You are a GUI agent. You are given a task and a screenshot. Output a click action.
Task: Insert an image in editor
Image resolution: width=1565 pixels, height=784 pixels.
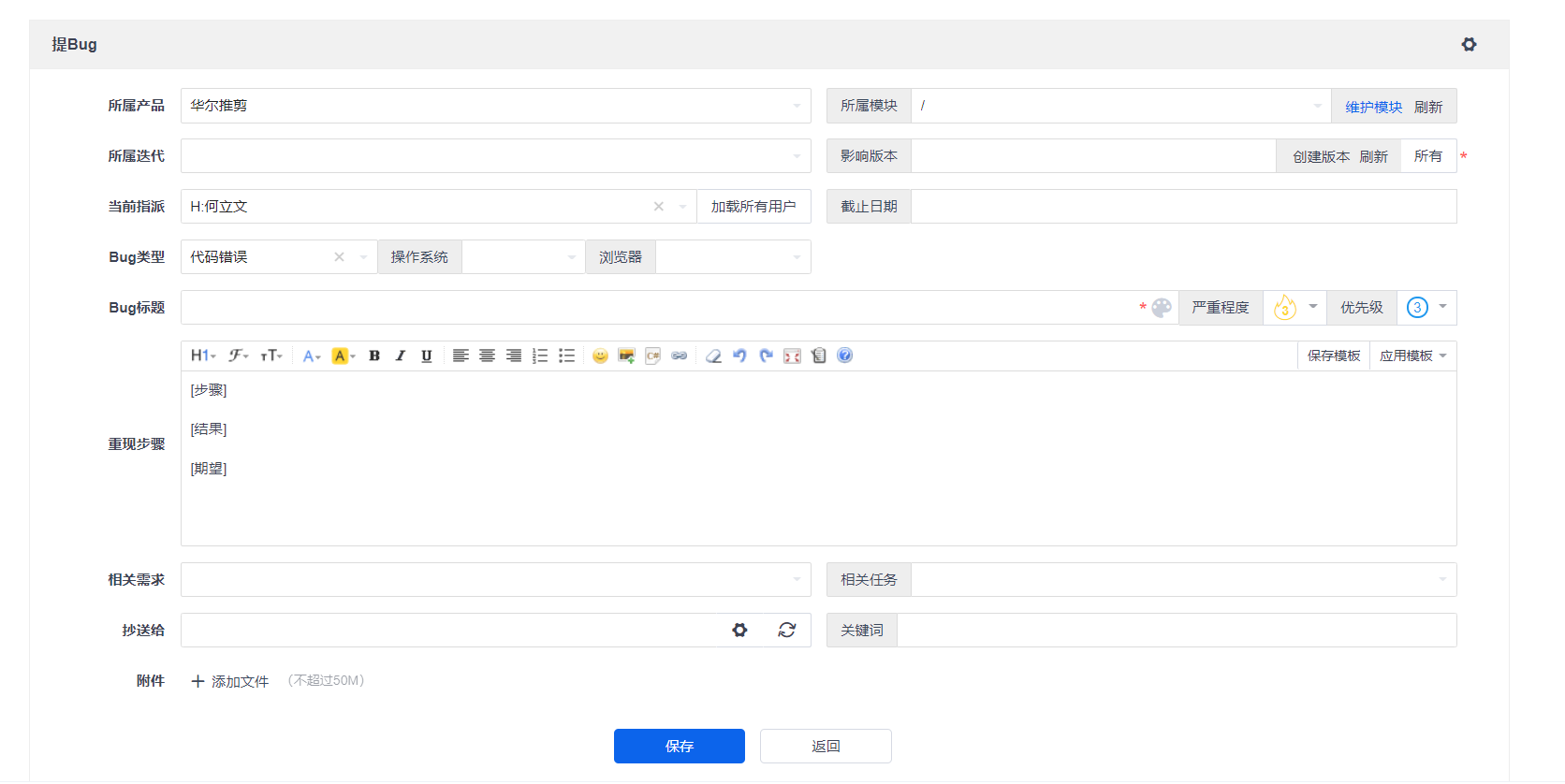pos(626,356)
